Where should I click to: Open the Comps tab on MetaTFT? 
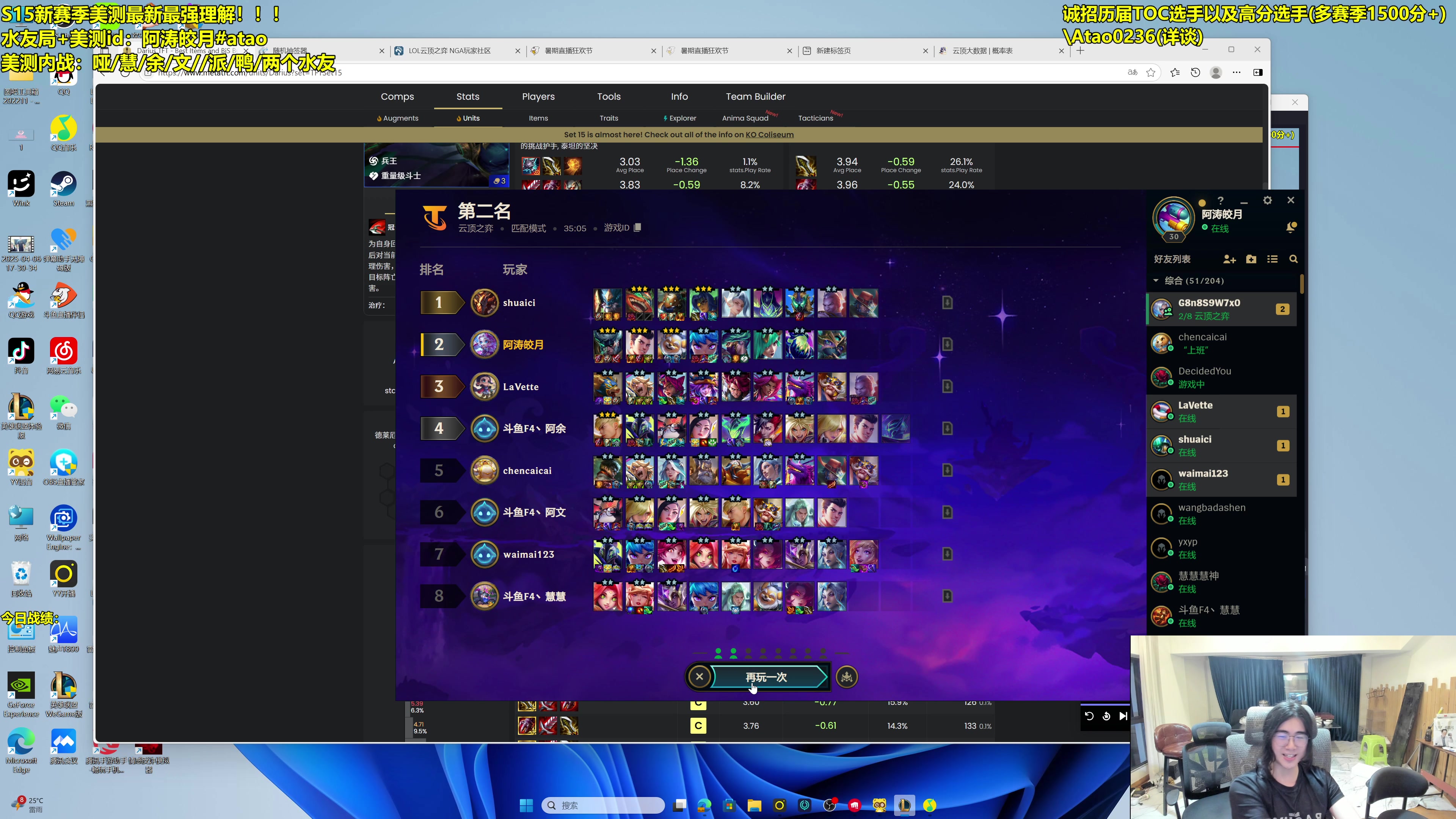pyautogui.click(x=397, y=97)
